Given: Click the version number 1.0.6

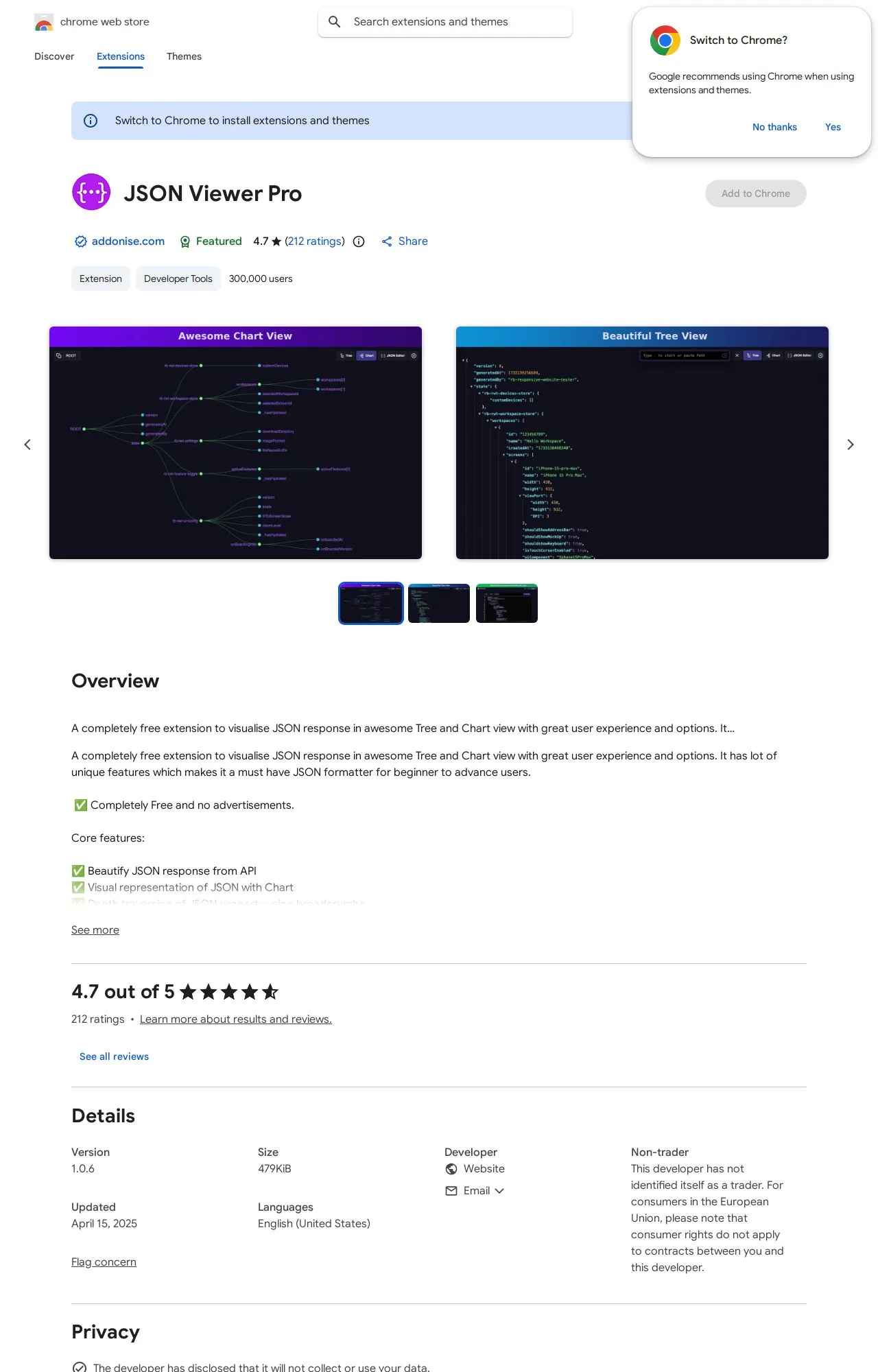Looking at the screenshot, I should [x=83, y=1169].
